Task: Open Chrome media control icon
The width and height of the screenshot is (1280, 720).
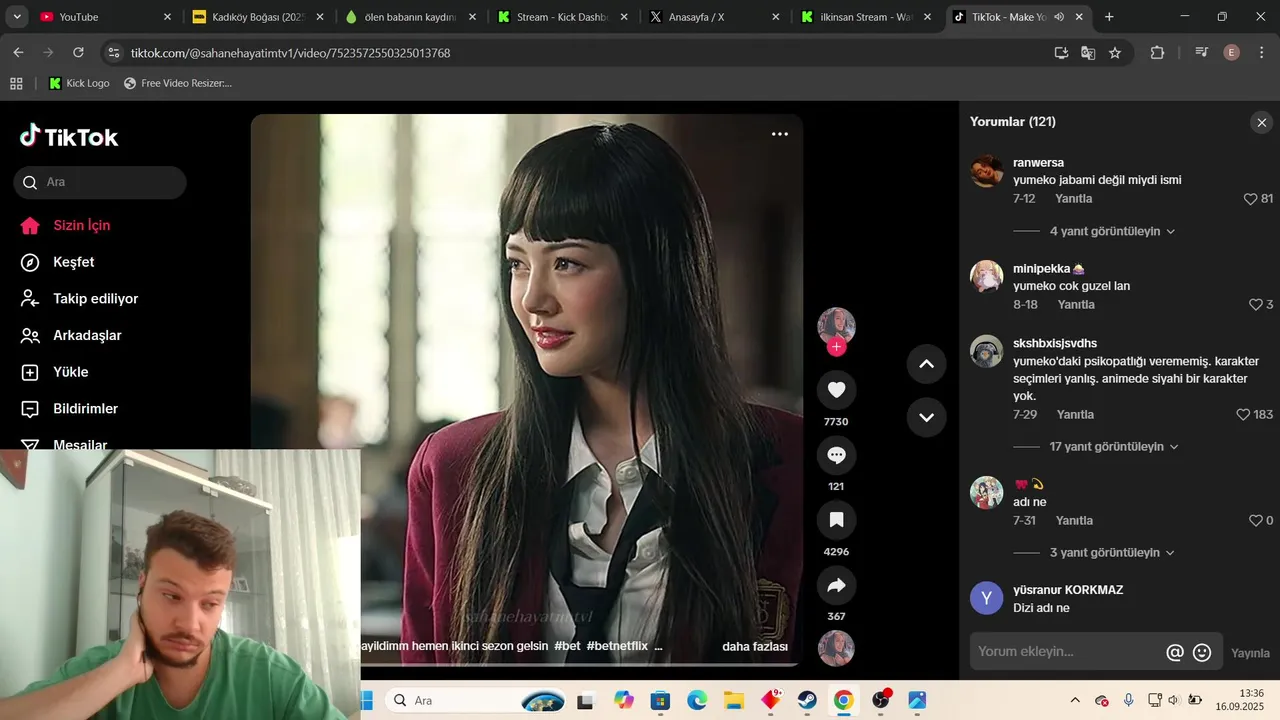Action: click(1202, 53)
